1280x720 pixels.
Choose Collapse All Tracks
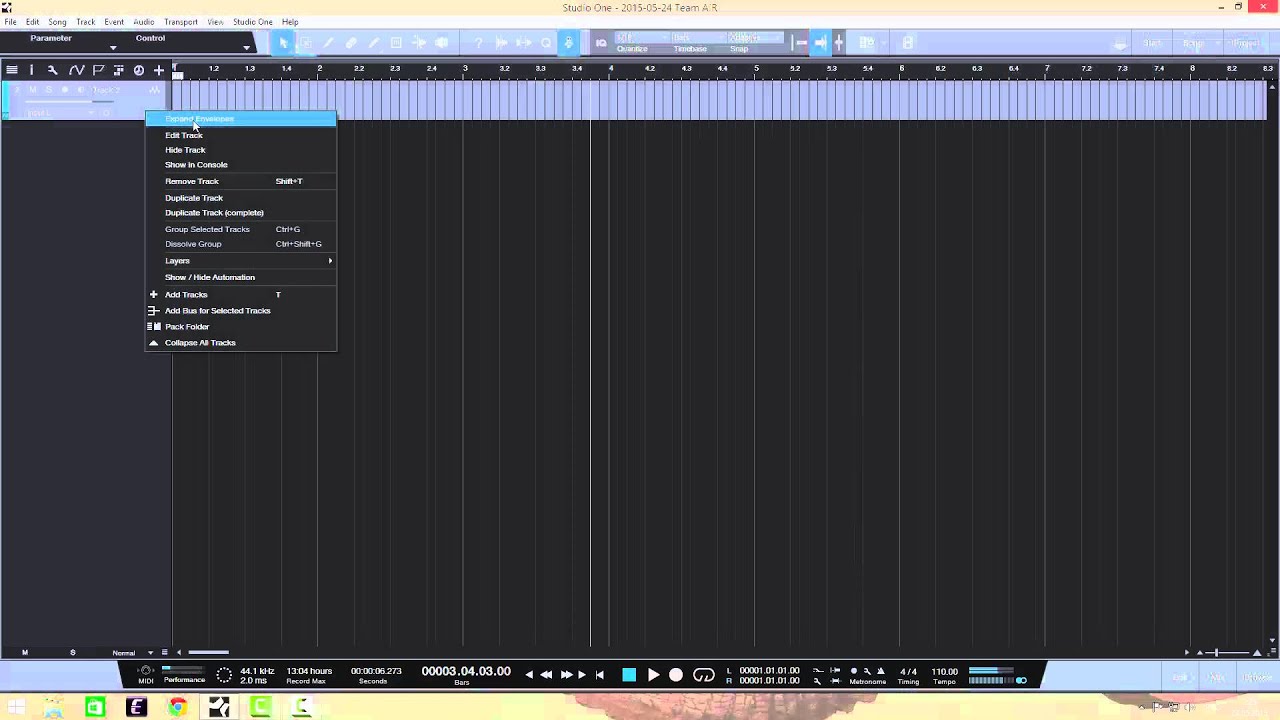pos(241,343)
